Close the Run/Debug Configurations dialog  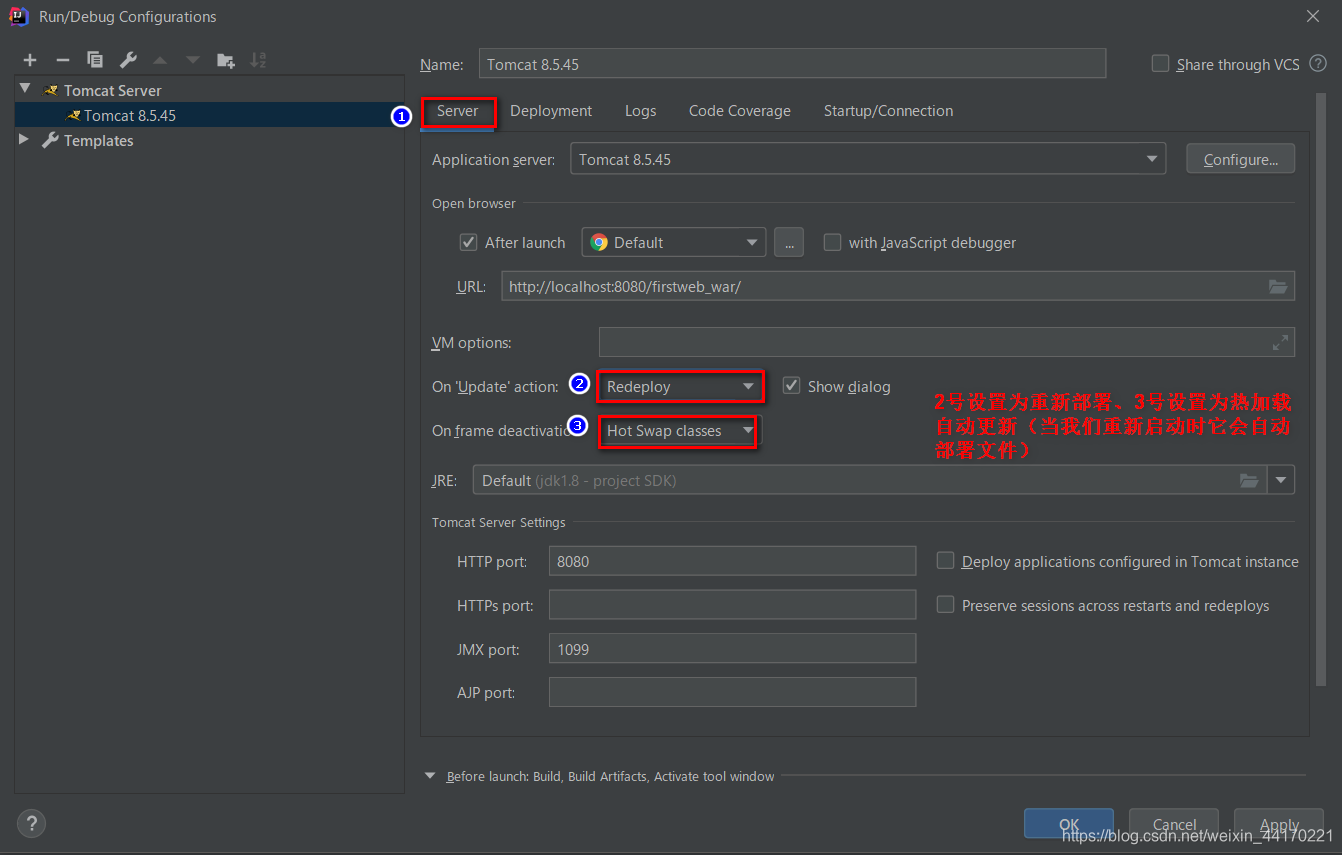[x=1313, y=16]
